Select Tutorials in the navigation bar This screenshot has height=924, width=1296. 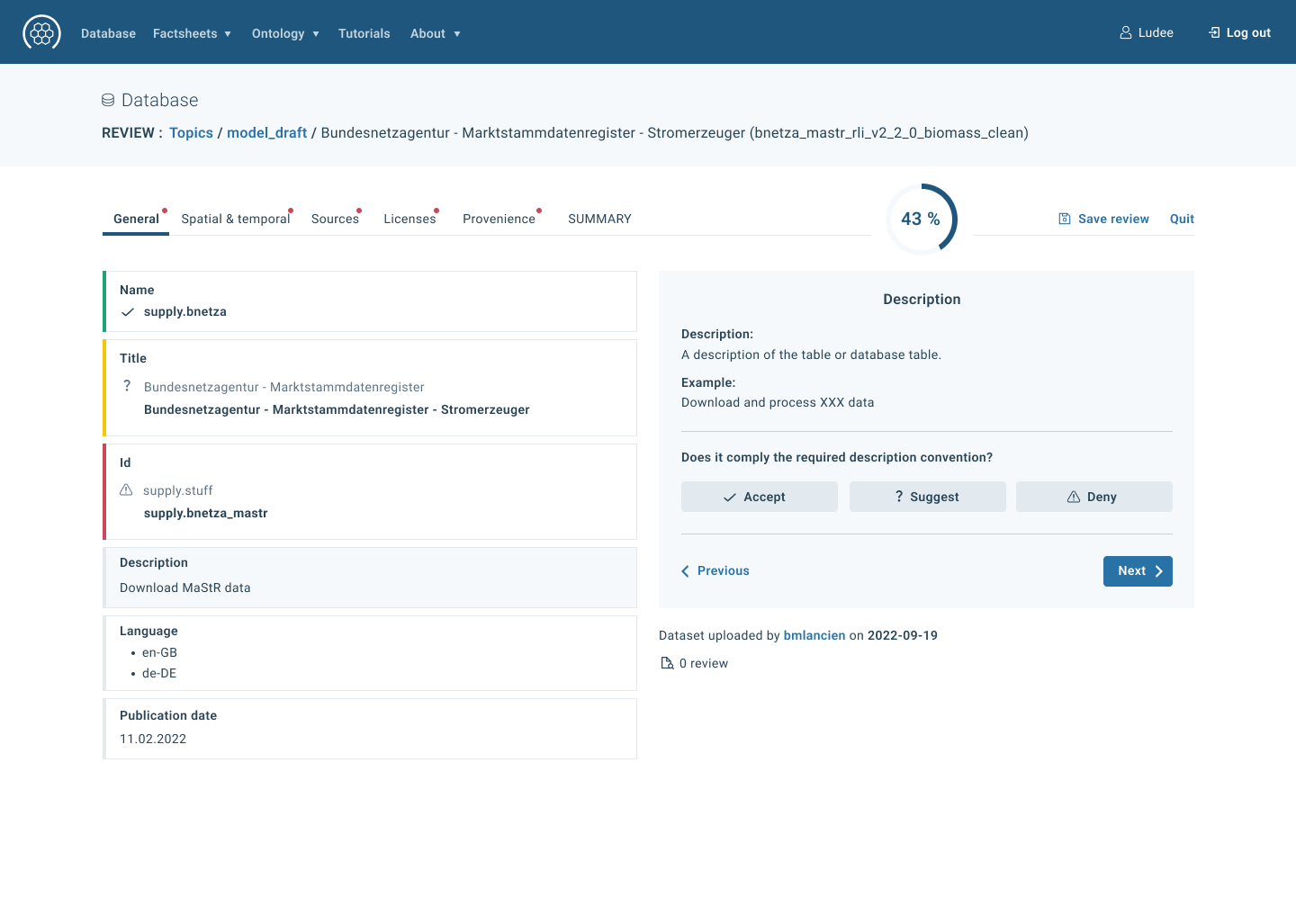[364, 33]
